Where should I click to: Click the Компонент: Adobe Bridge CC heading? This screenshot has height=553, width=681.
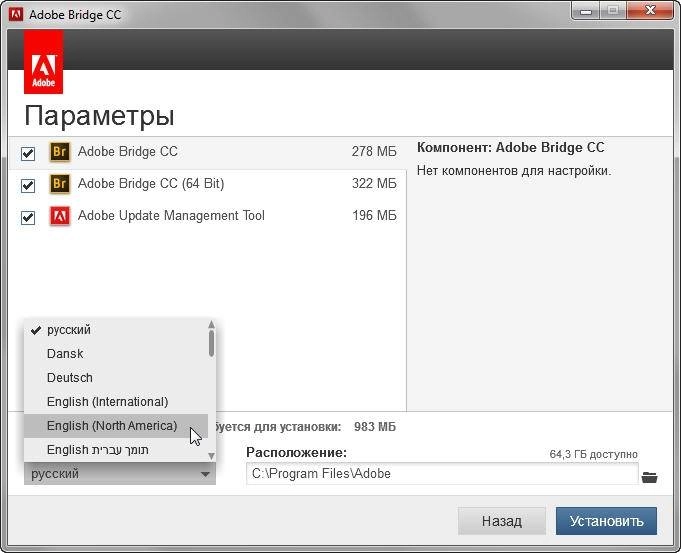(x=511, y=148)
